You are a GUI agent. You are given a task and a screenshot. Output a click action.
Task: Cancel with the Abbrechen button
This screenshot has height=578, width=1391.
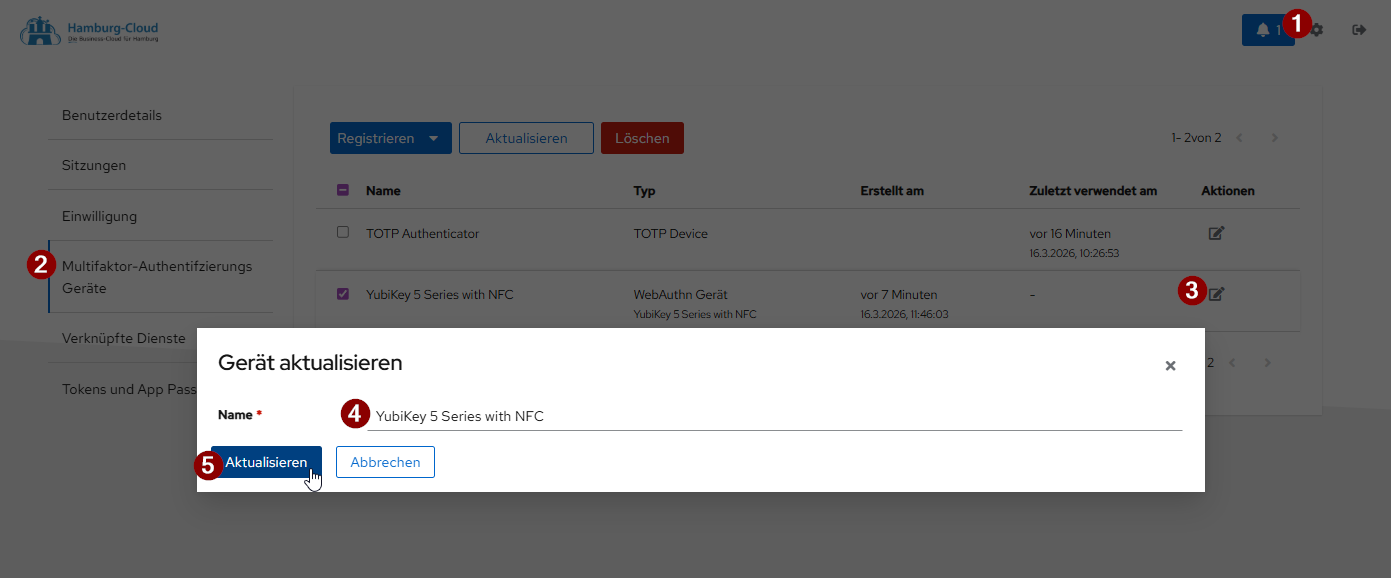(x=385, y=462)
